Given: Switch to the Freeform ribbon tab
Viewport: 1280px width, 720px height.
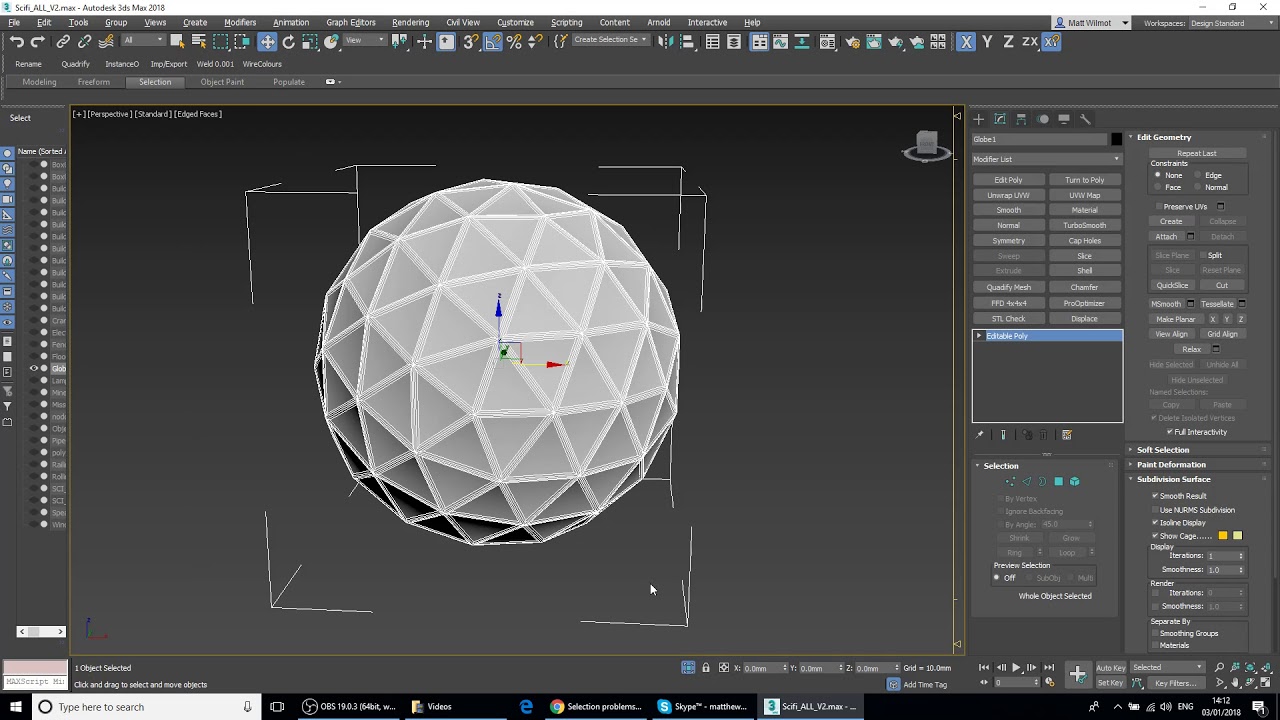Looking at the screenshot, I should tap(93, 82).
